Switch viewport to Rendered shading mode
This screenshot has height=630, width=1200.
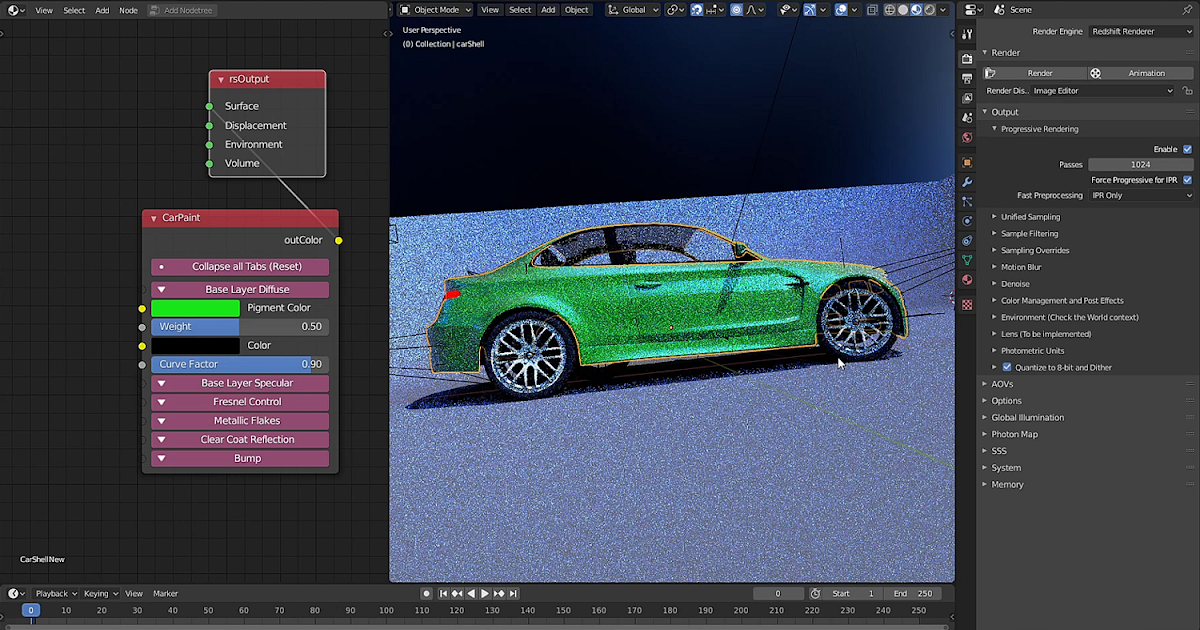click(x=929, y=9)
